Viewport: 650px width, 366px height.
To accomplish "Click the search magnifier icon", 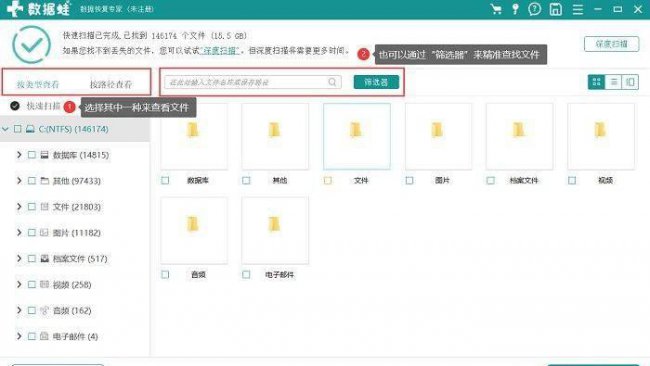I will click(x=332, y=82).
